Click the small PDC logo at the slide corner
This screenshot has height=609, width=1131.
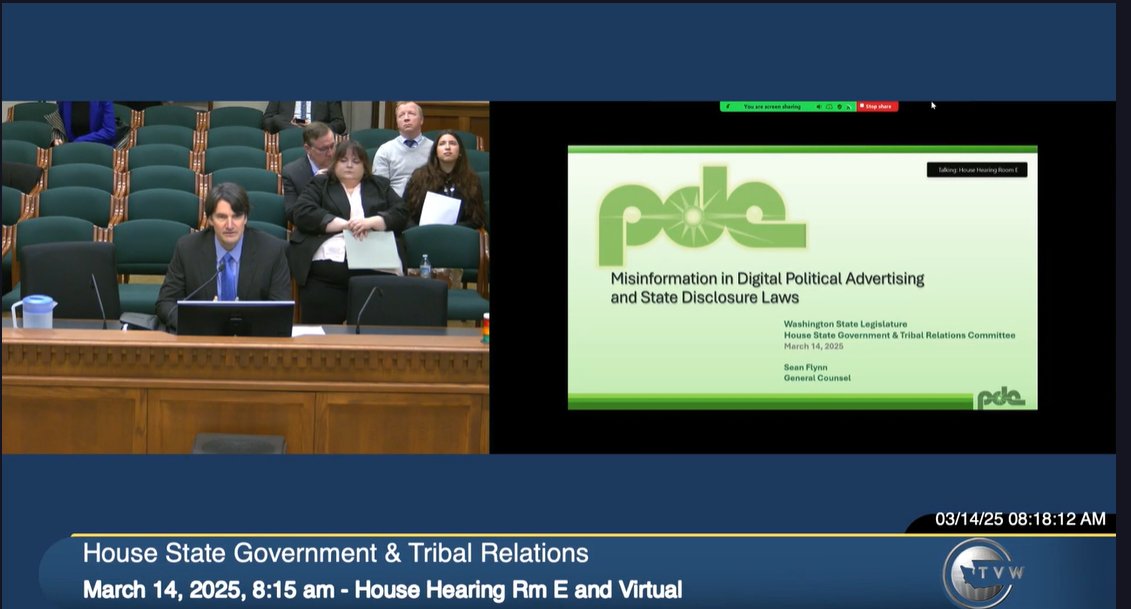(x=1003, y=396)
